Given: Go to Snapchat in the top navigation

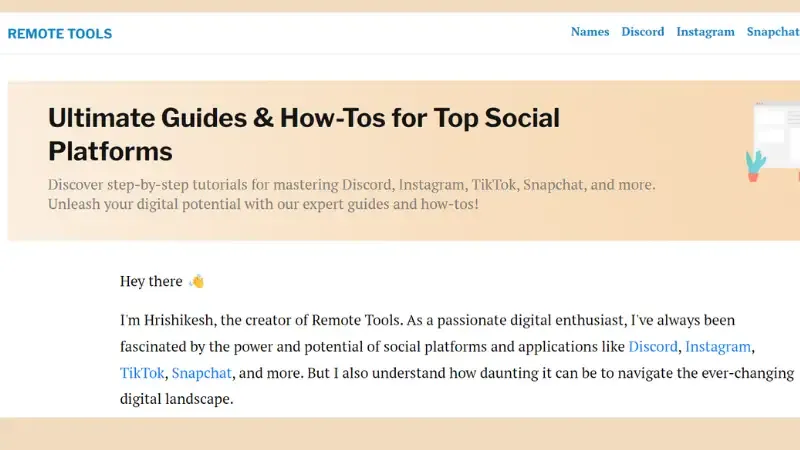Looking at the screenshot, I should [x=772, y=32].
